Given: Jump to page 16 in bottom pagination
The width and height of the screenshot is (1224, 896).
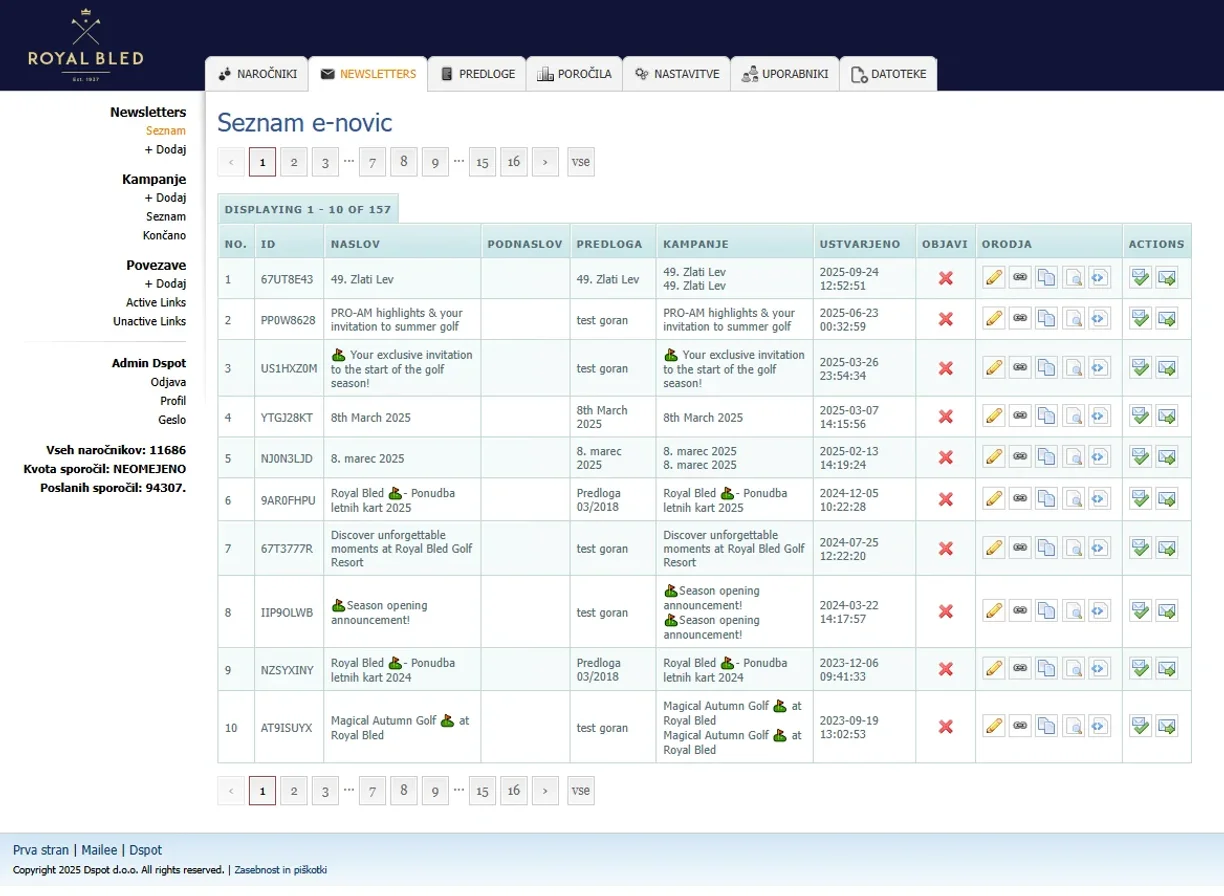Looking at the screenshot, I should click(x=513, y=791).
